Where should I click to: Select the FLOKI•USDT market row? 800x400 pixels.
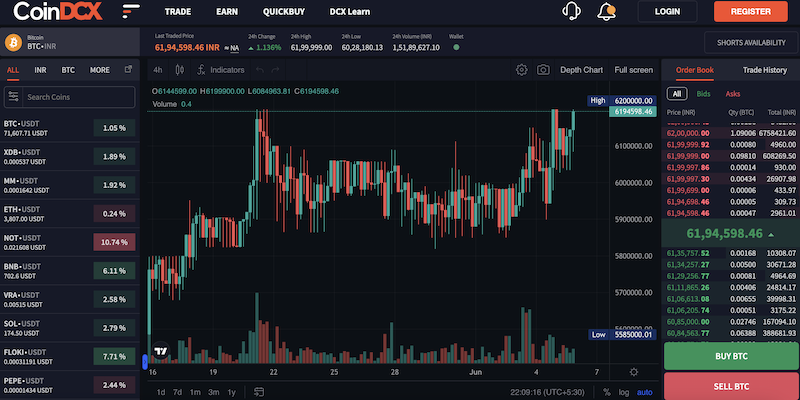coord(69,357)
